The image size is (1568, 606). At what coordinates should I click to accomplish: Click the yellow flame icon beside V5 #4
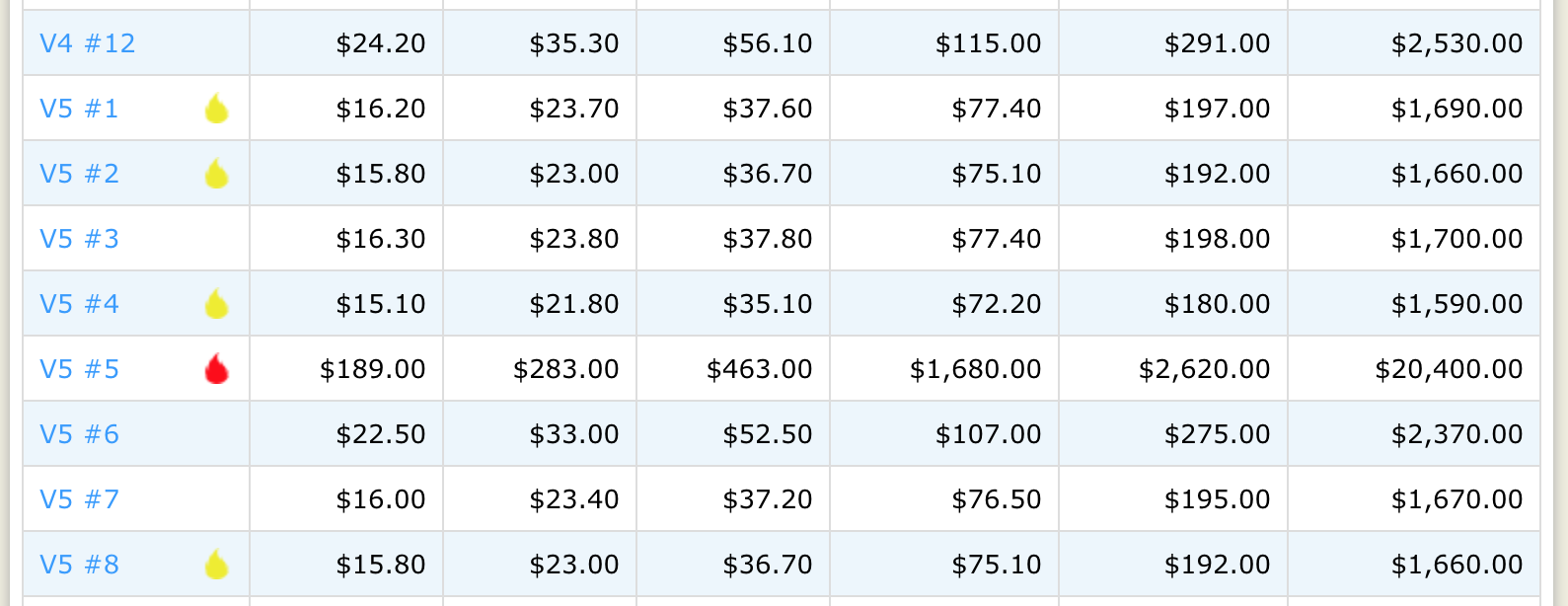(216, 303)
